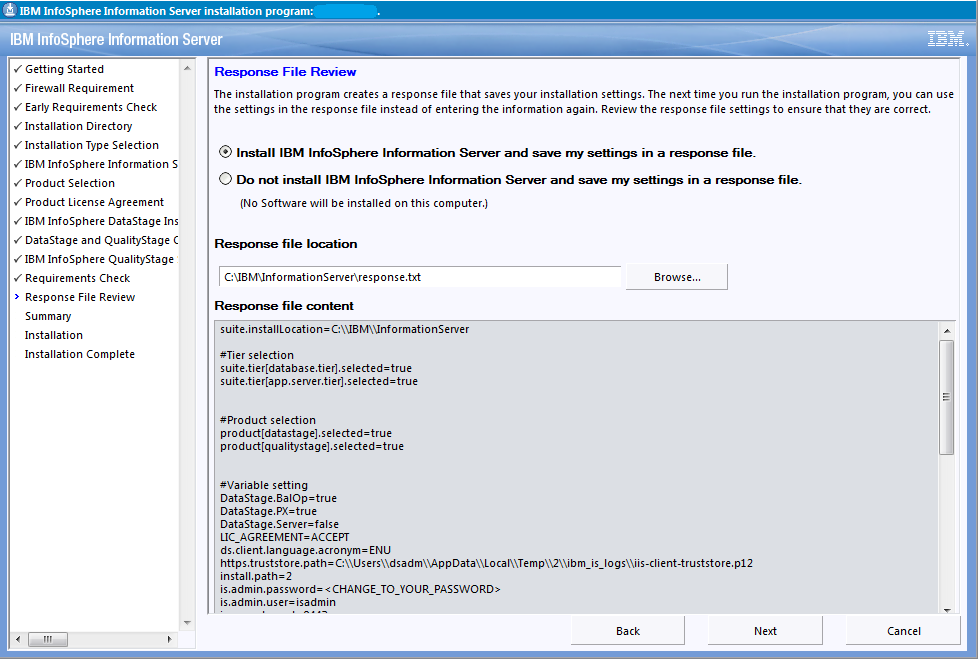Select Response File Review step
978x661 pixels.
click(80, 297)
